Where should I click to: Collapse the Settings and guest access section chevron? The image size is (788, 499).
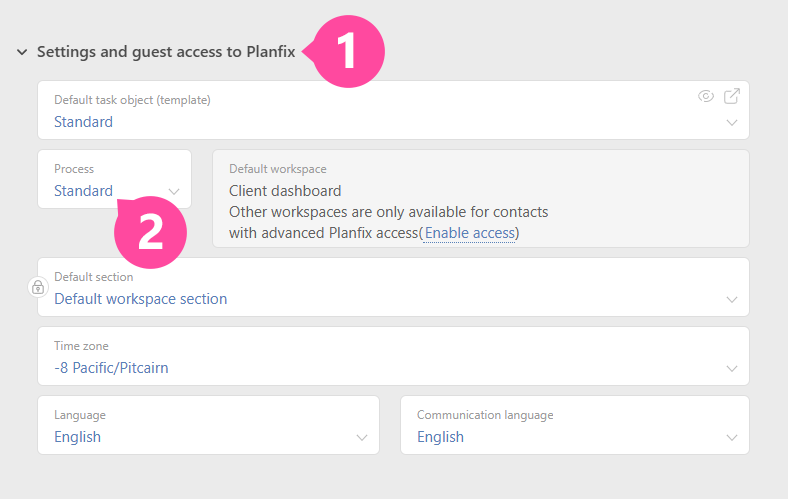pyautogui.click(x=22, y=52)
